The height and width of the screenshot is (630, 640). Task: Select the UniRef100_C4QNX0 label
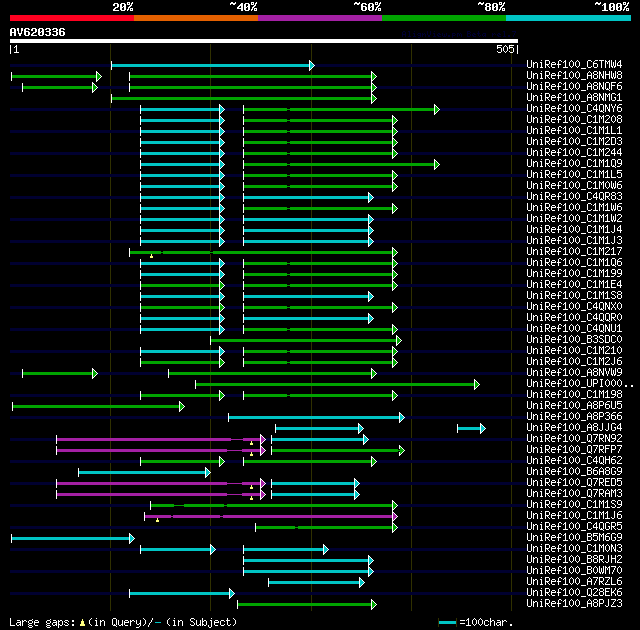pos(574,307)
